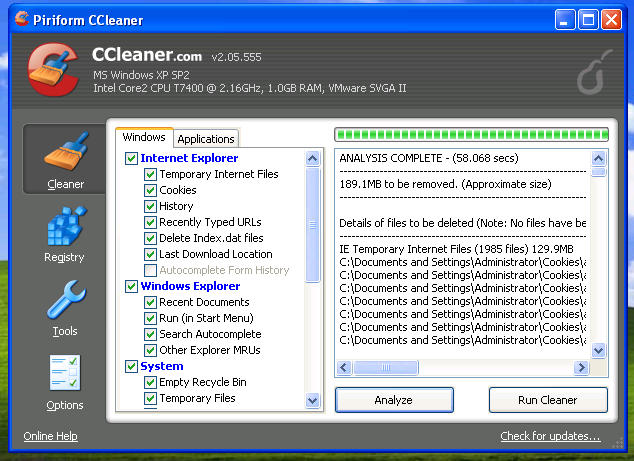The height and width of the screenshot is (461, 634).
Task: Click the cleaner list vertical scrollbar thumb
Action: pos(313,225)
